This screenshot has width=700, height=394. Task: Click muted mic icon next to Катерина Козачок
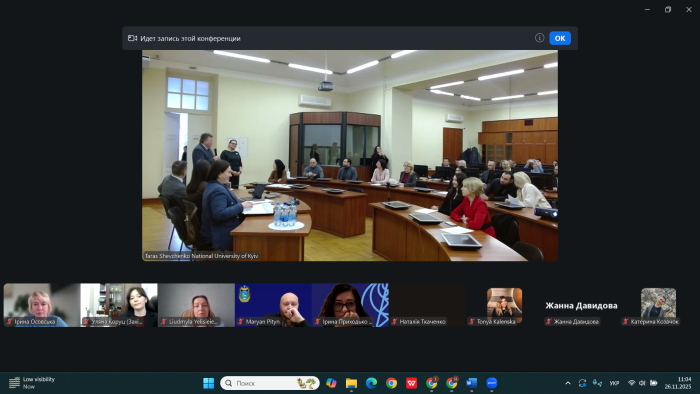click(626, 322)
